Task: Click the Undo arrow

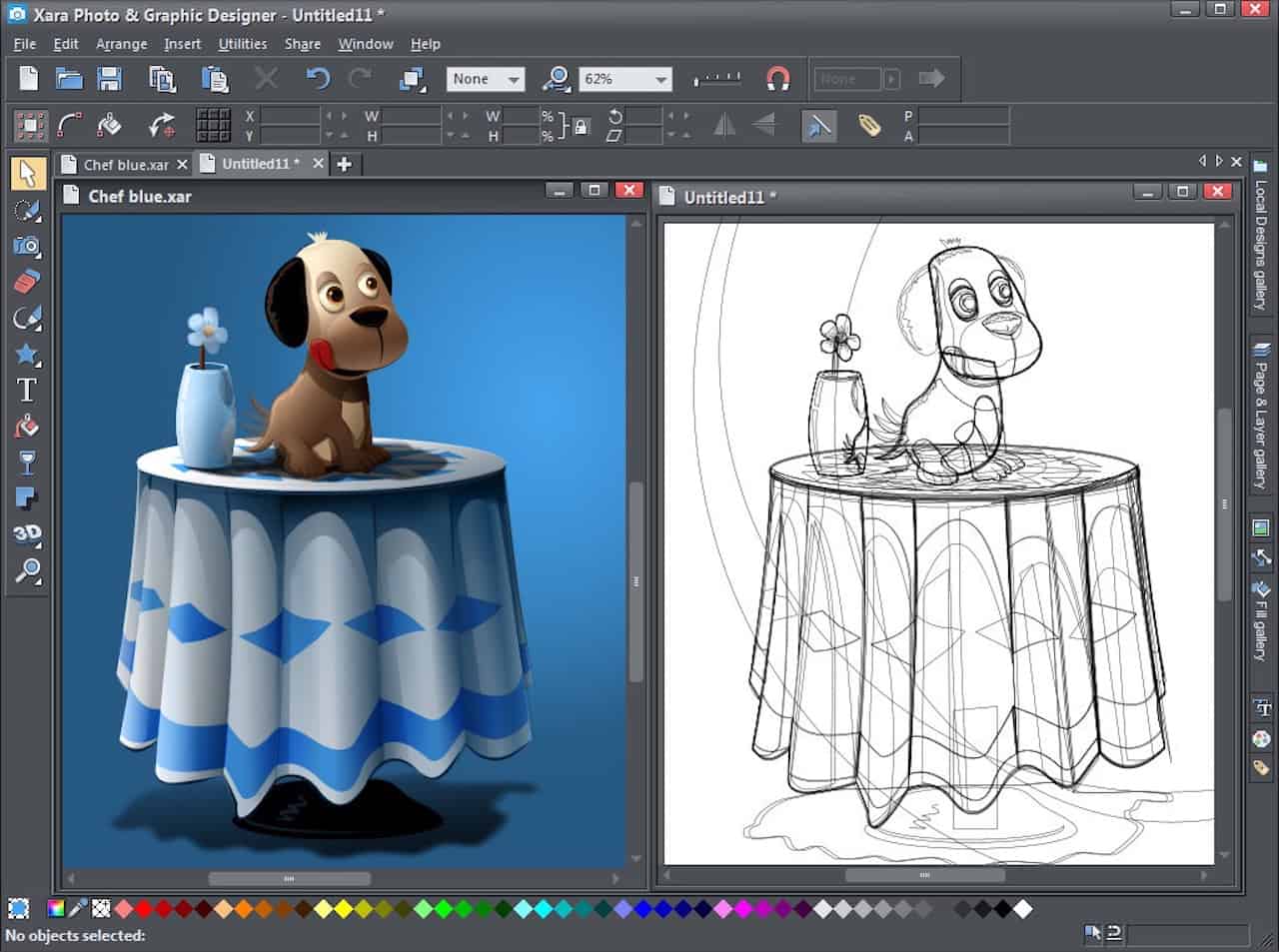Action: 318,79
